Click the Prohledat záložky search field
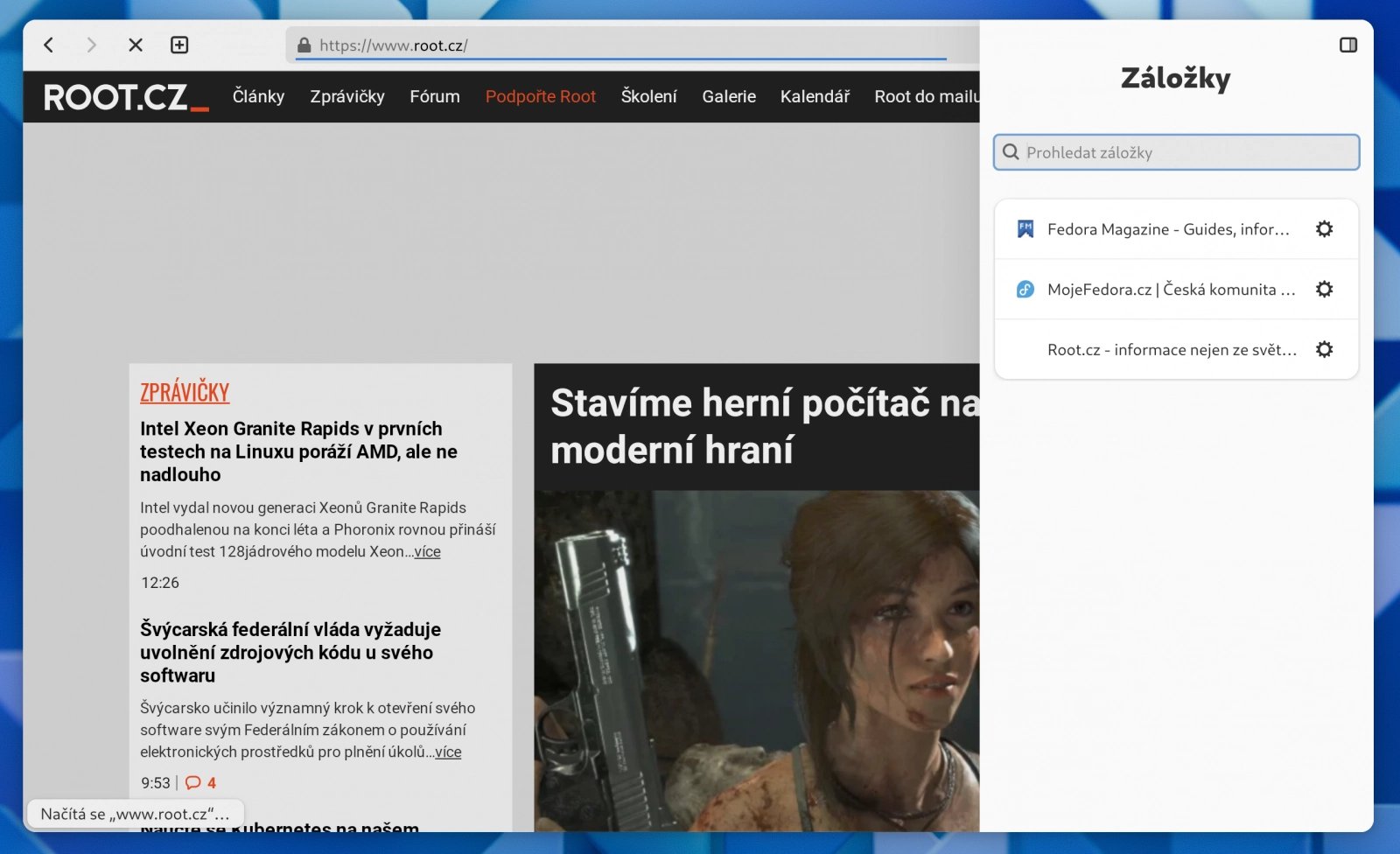The height and width of the screenshot is (854, 1400). point(1177,152)
